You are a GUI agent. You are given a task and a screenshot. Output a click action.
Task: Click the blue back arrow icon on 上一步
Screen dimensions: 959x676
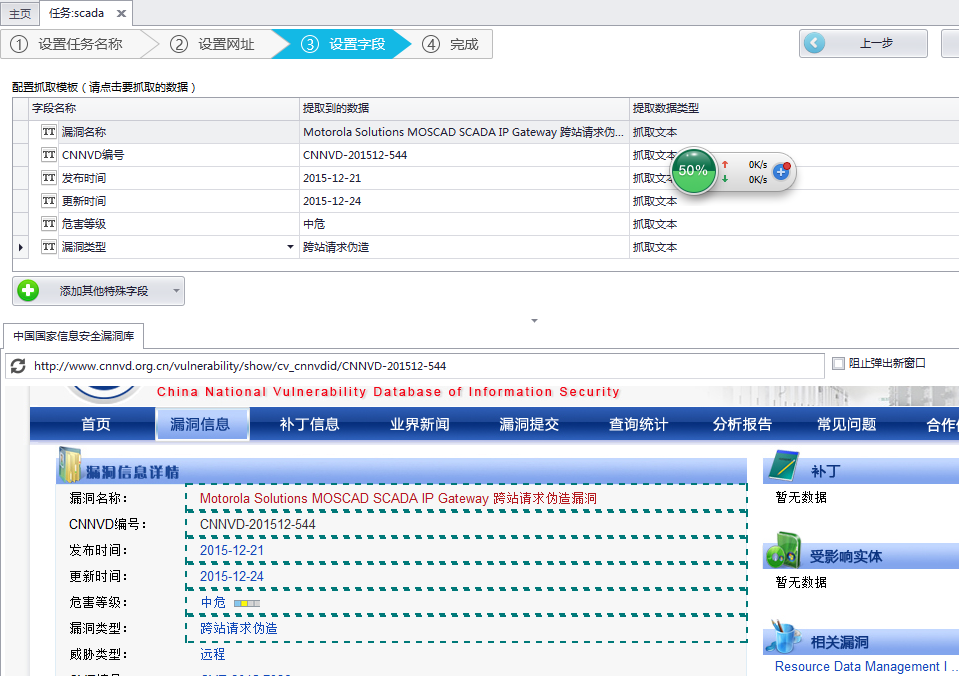coord(814,43)
